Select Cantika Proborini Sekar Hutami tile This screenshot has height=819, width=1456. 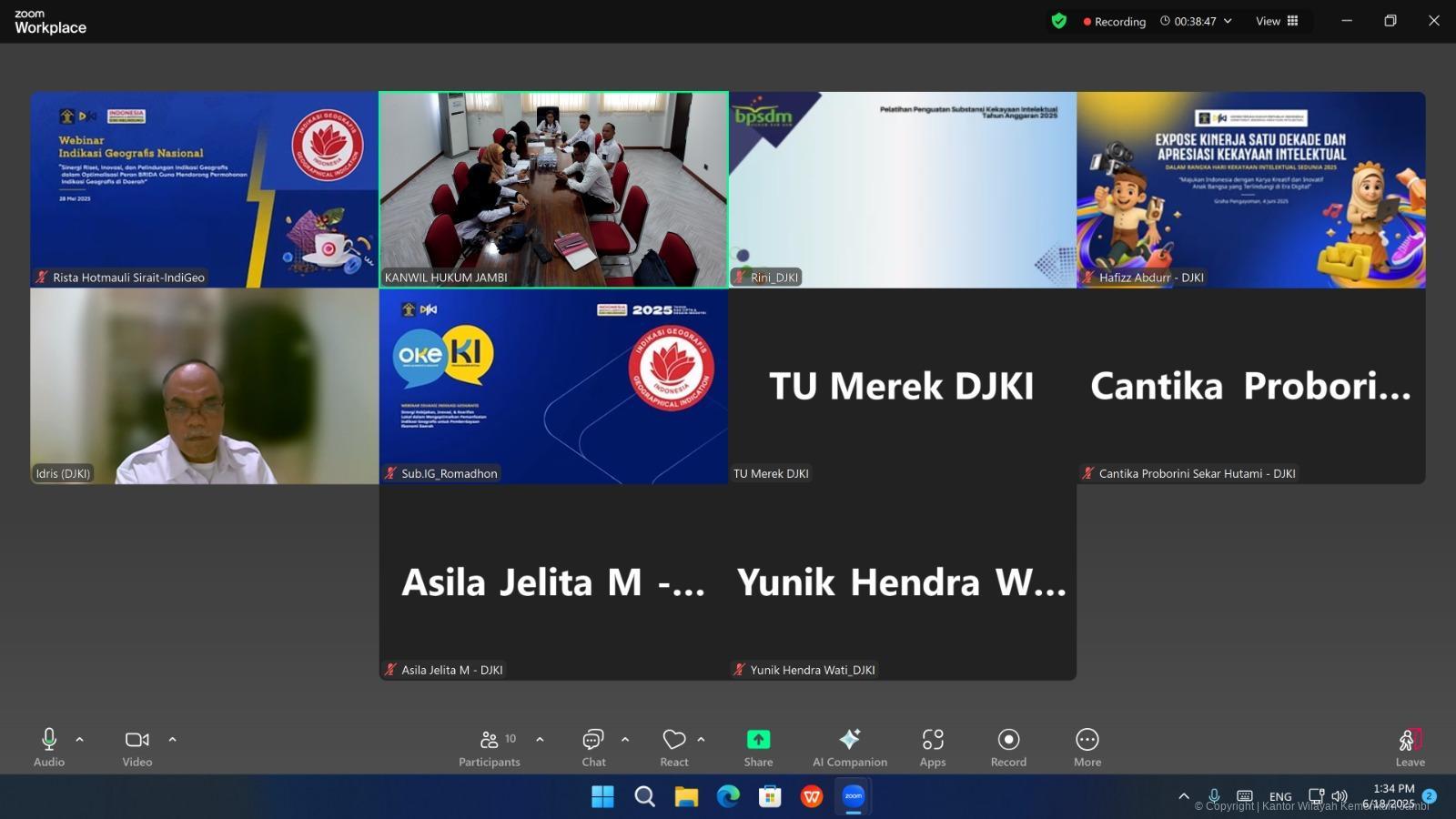tap(1251, 386)
